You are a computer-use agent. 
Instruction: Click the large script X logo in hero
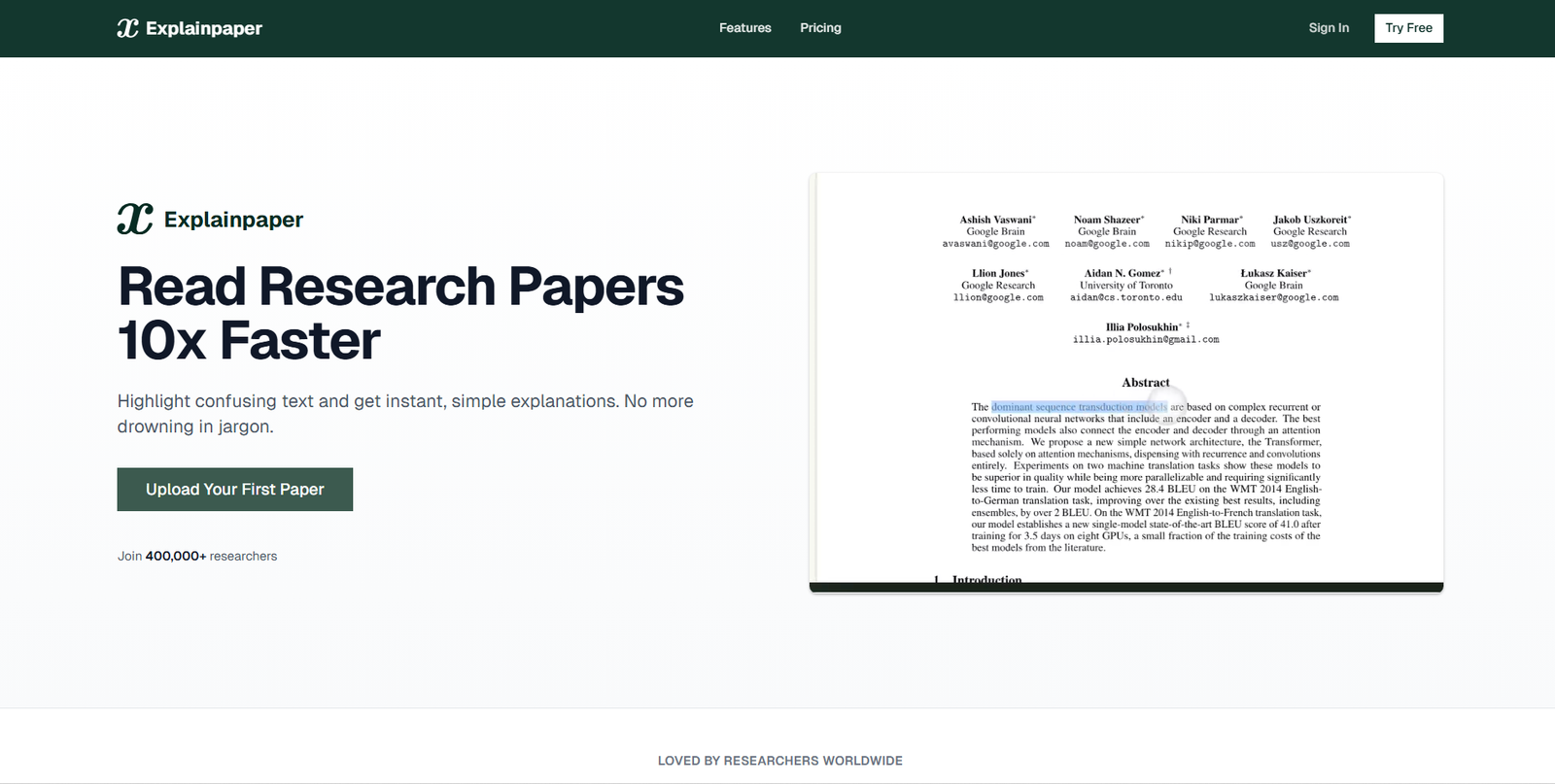[135, 220]
